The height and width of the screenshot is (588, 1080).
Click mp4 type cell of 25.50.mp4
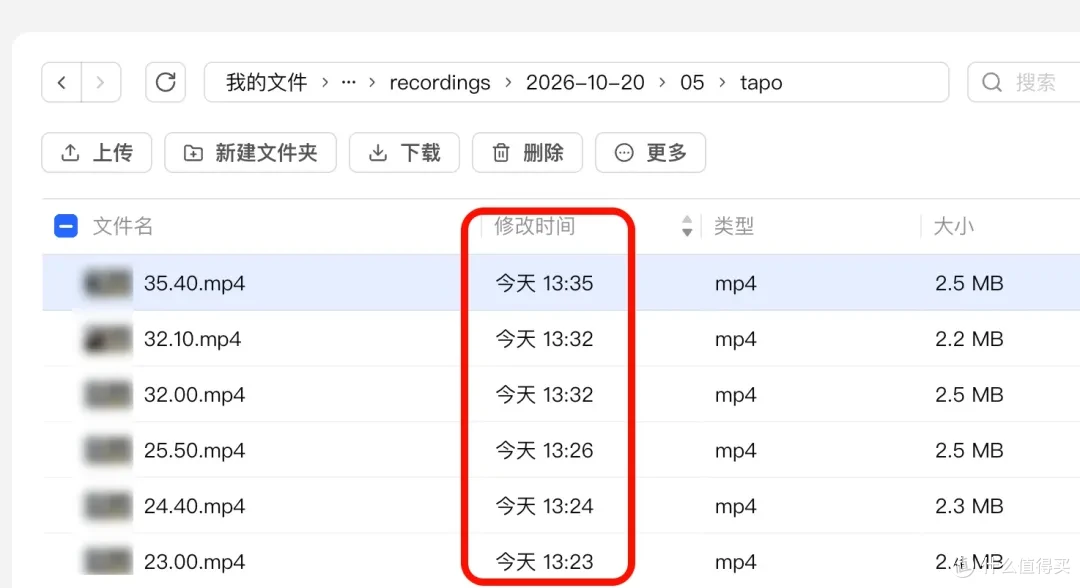(735, 451)
